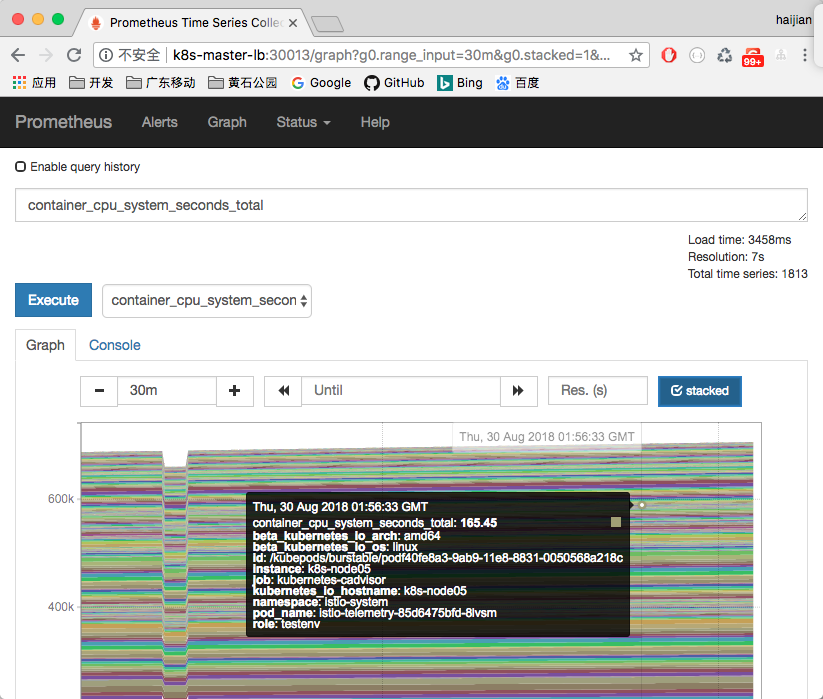823x699 pixels.
Task: Enable query history checkbox
Action: pos(20,167)
